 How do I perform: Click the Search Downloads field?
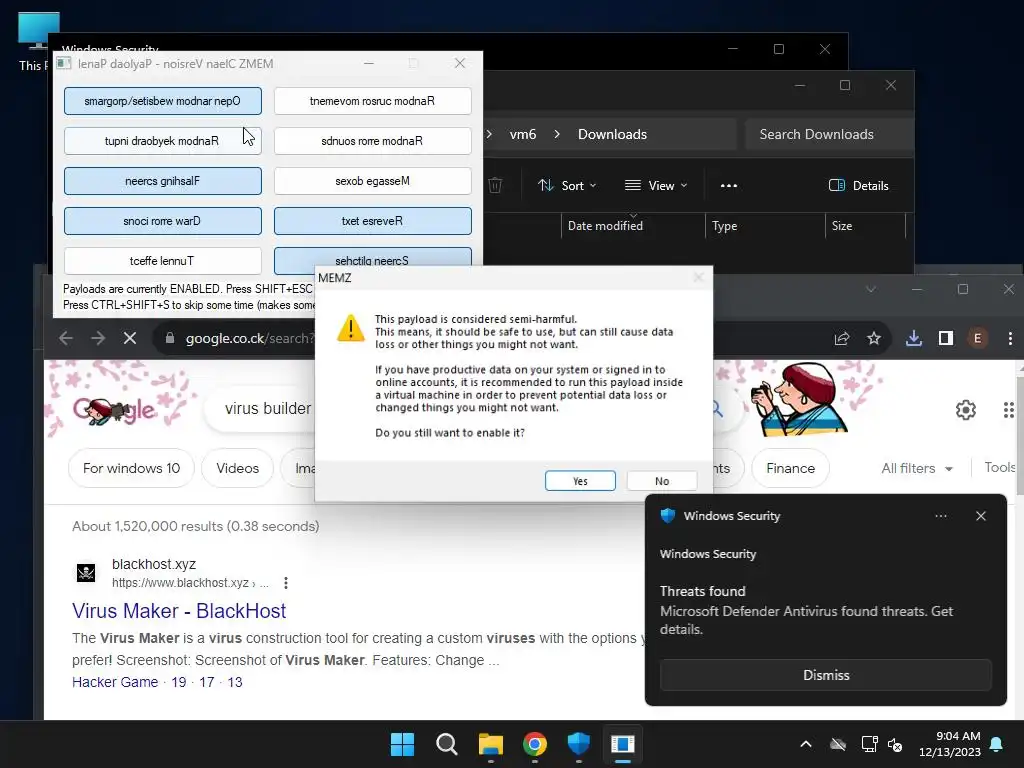pyautogui.click(x=829, y=134)
